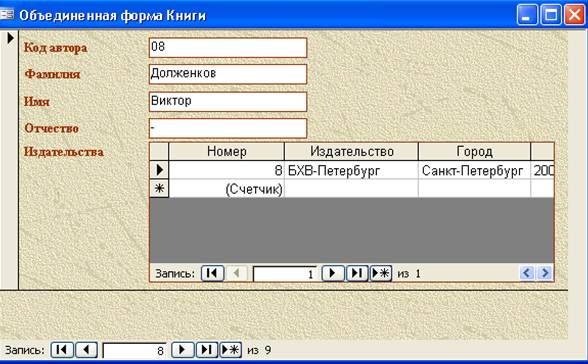The width and height of the screenshot is (588, 364).
Task: Select the Город column header
Action: [474, 151]
